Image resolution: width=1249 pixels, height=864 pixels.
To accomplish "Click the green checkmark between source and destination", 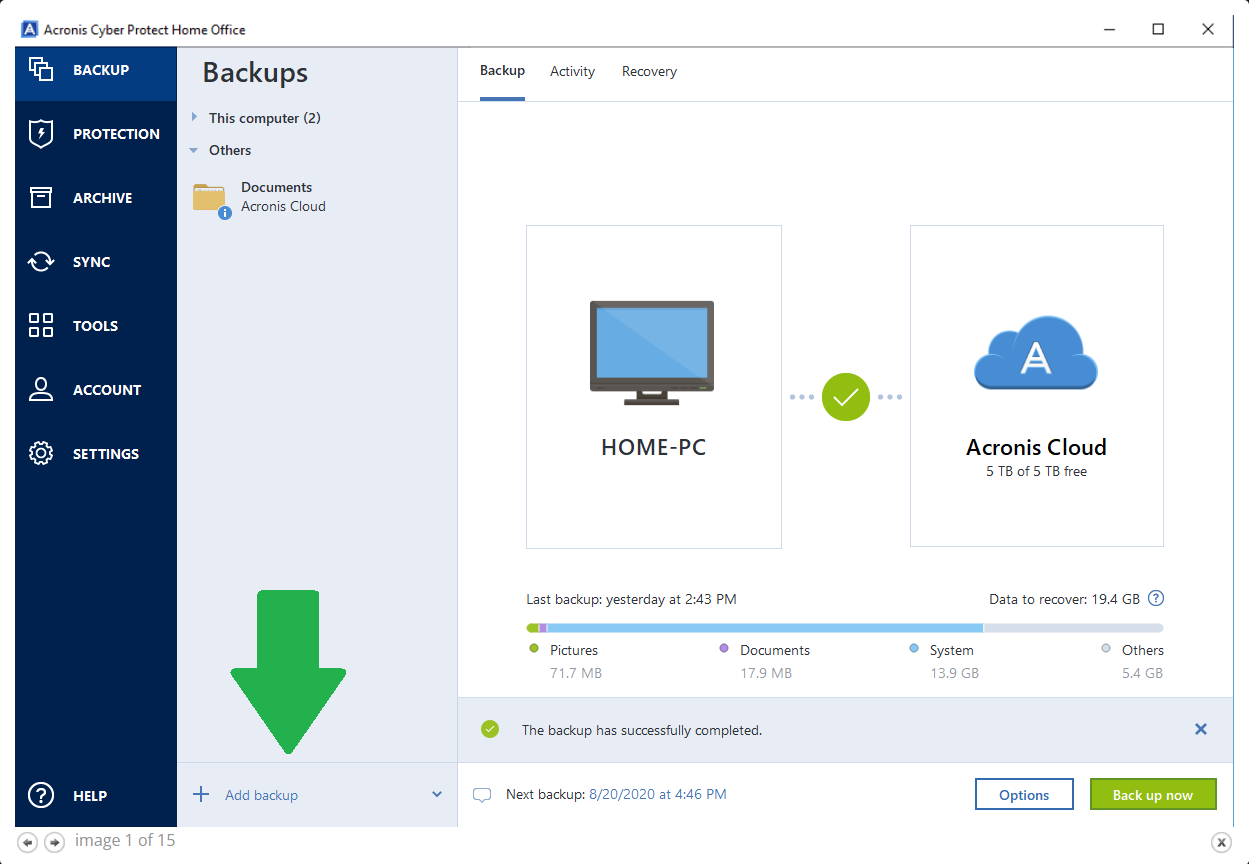I will (846, 397).
